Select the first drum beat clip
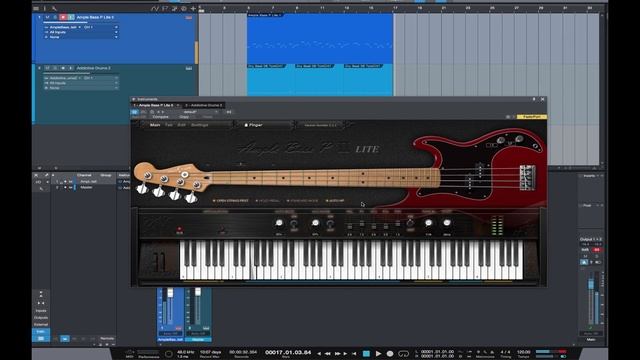This screenshot has width=640, height=360. (271, 80)
